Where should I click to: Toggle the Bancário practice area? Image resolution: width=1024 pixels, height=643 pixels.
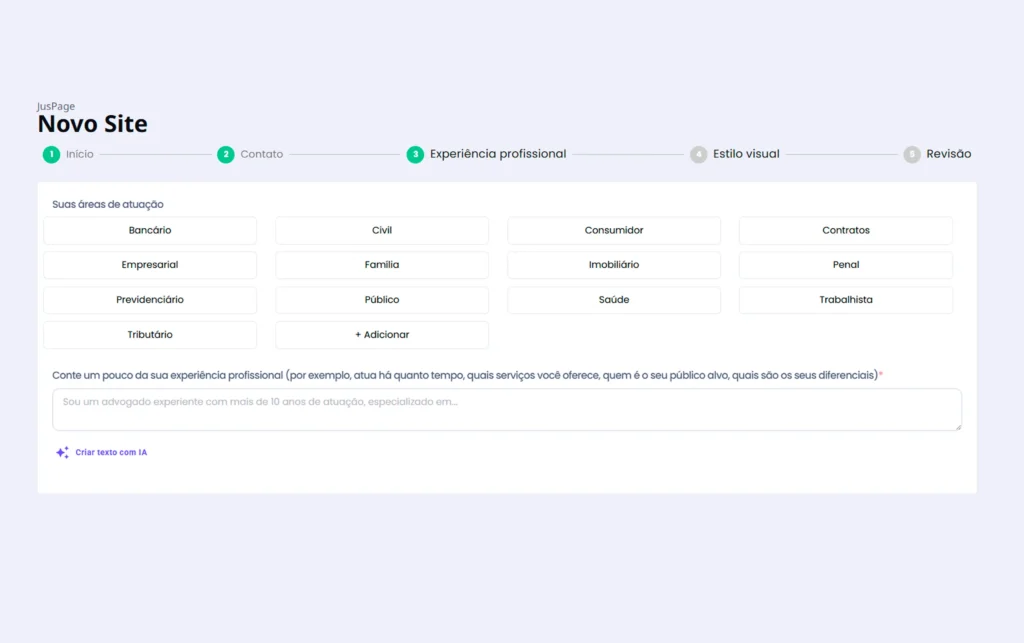point(150,231)
